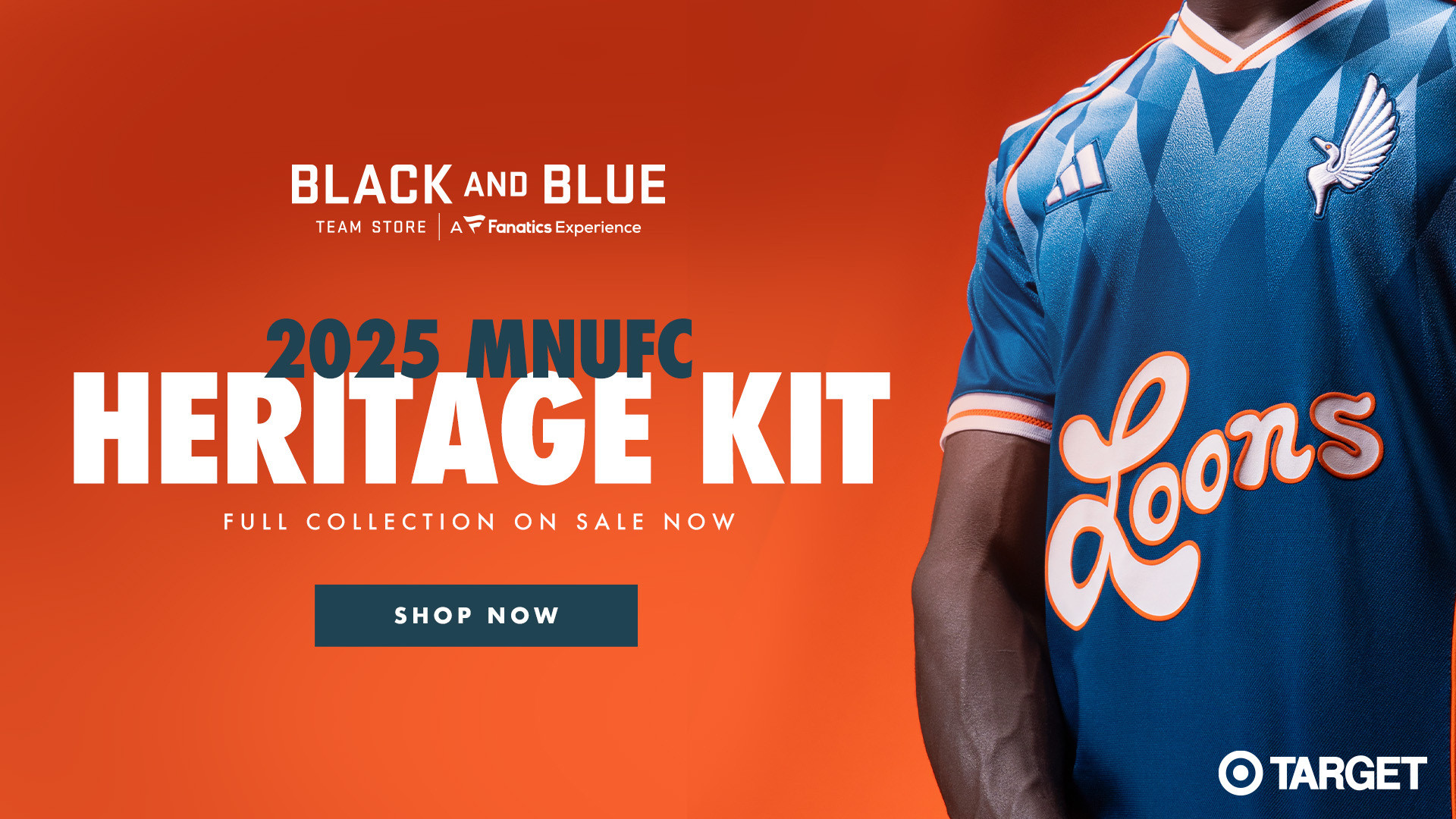Click the word KIT in headline
Viewport: 1456px width, 819px height.
795,428
